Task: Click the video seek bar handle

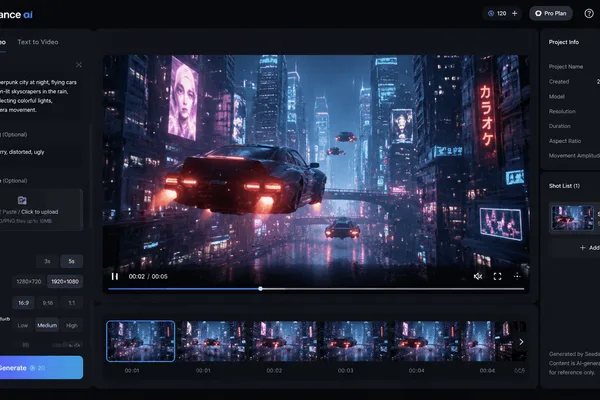Action: pyautogui.click(x=260, y=289)
